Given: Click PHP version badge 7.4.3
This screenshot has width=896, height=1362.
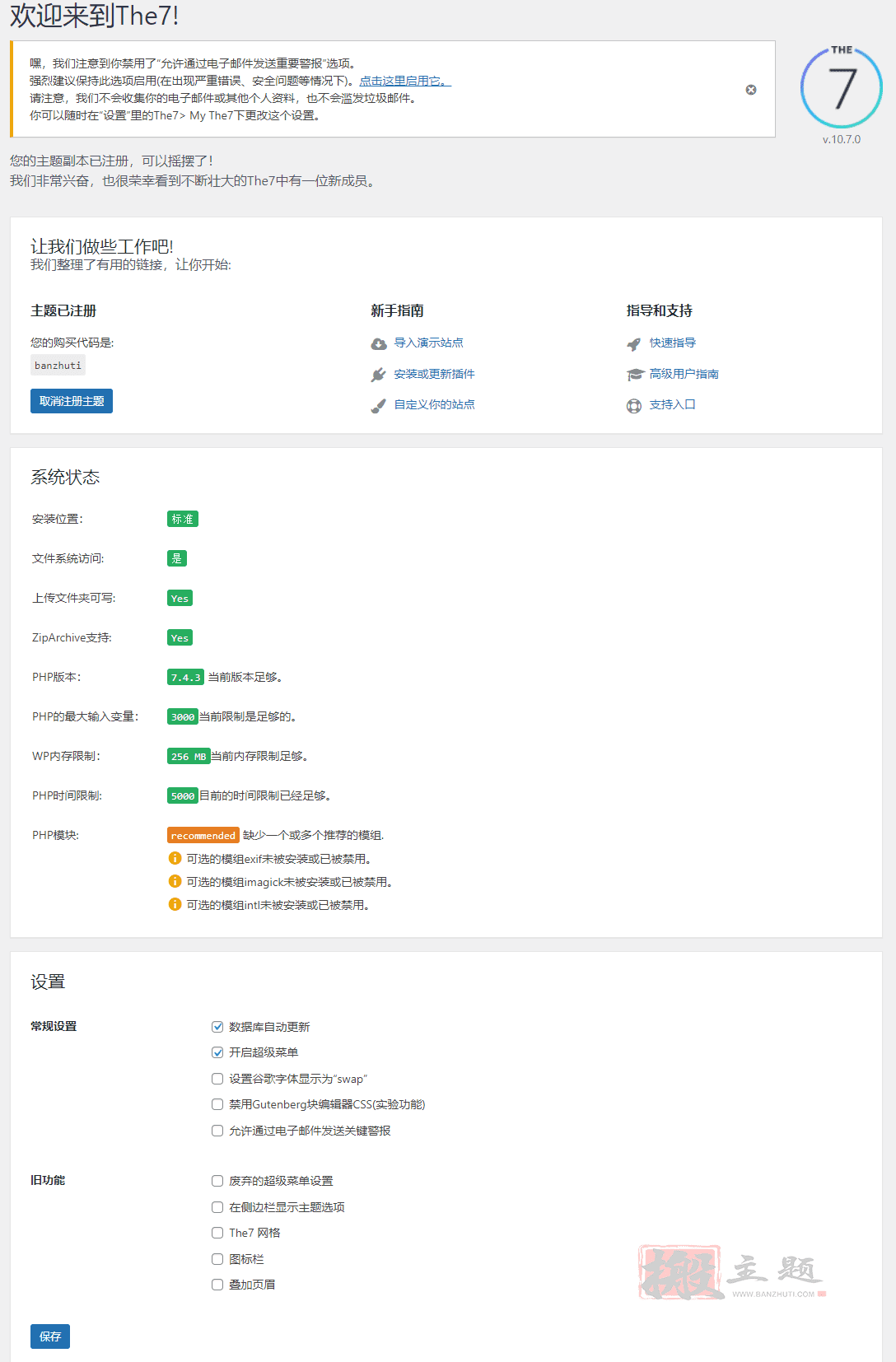Looking at the screenshot, I should (x=185, y=677).
